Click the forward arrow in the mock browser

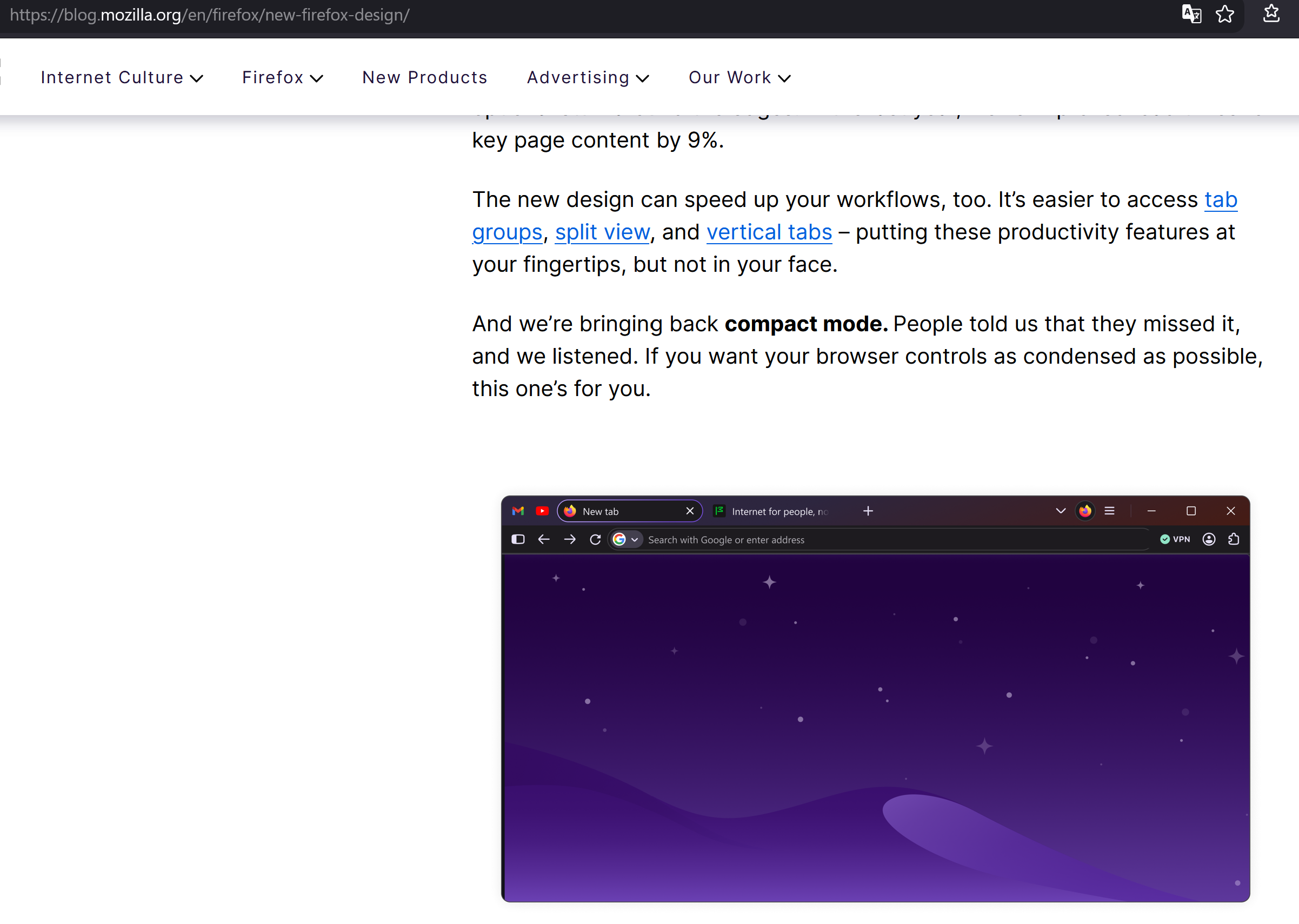570,539
